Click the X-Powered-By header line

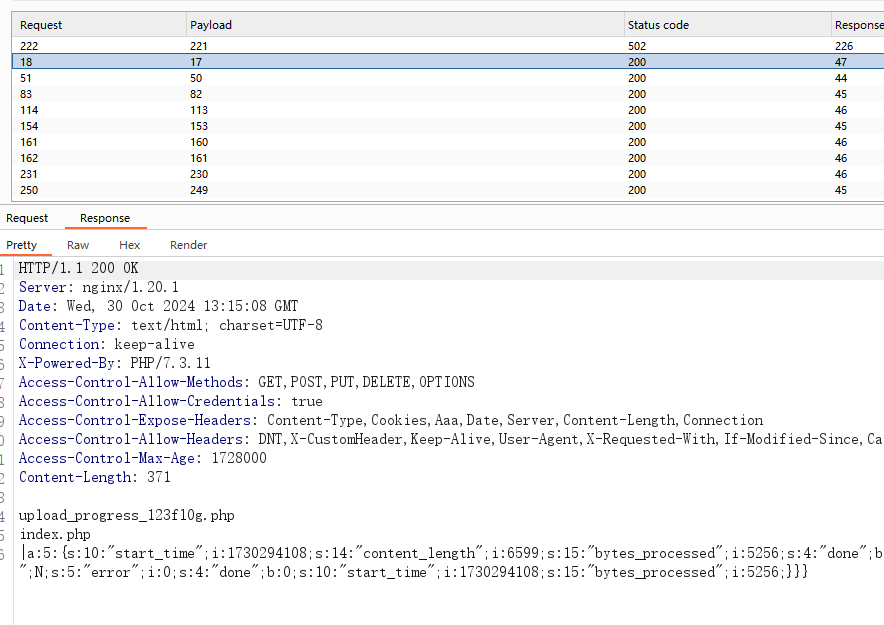(115, 363)
